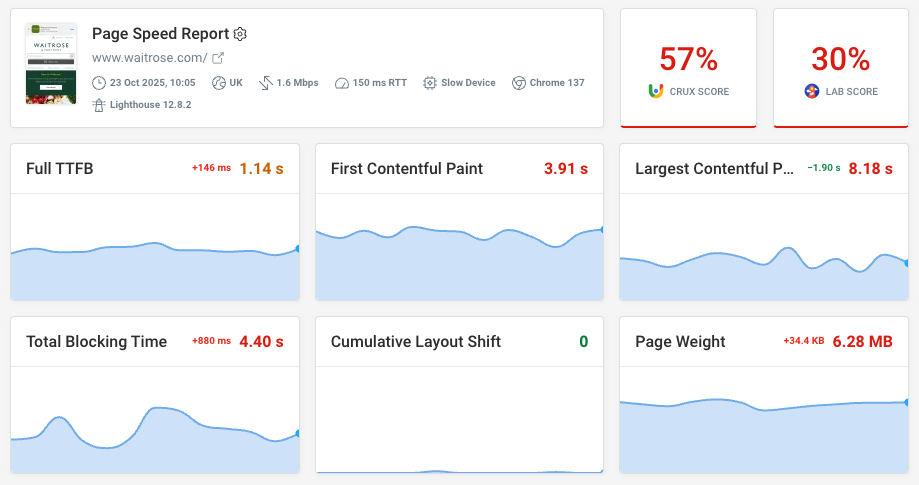The height and width of the screenshot is (485, 919).
Task: Open report settings gear beside Page Speed Report
Action: pyautogui.click(x=240, y=34)
